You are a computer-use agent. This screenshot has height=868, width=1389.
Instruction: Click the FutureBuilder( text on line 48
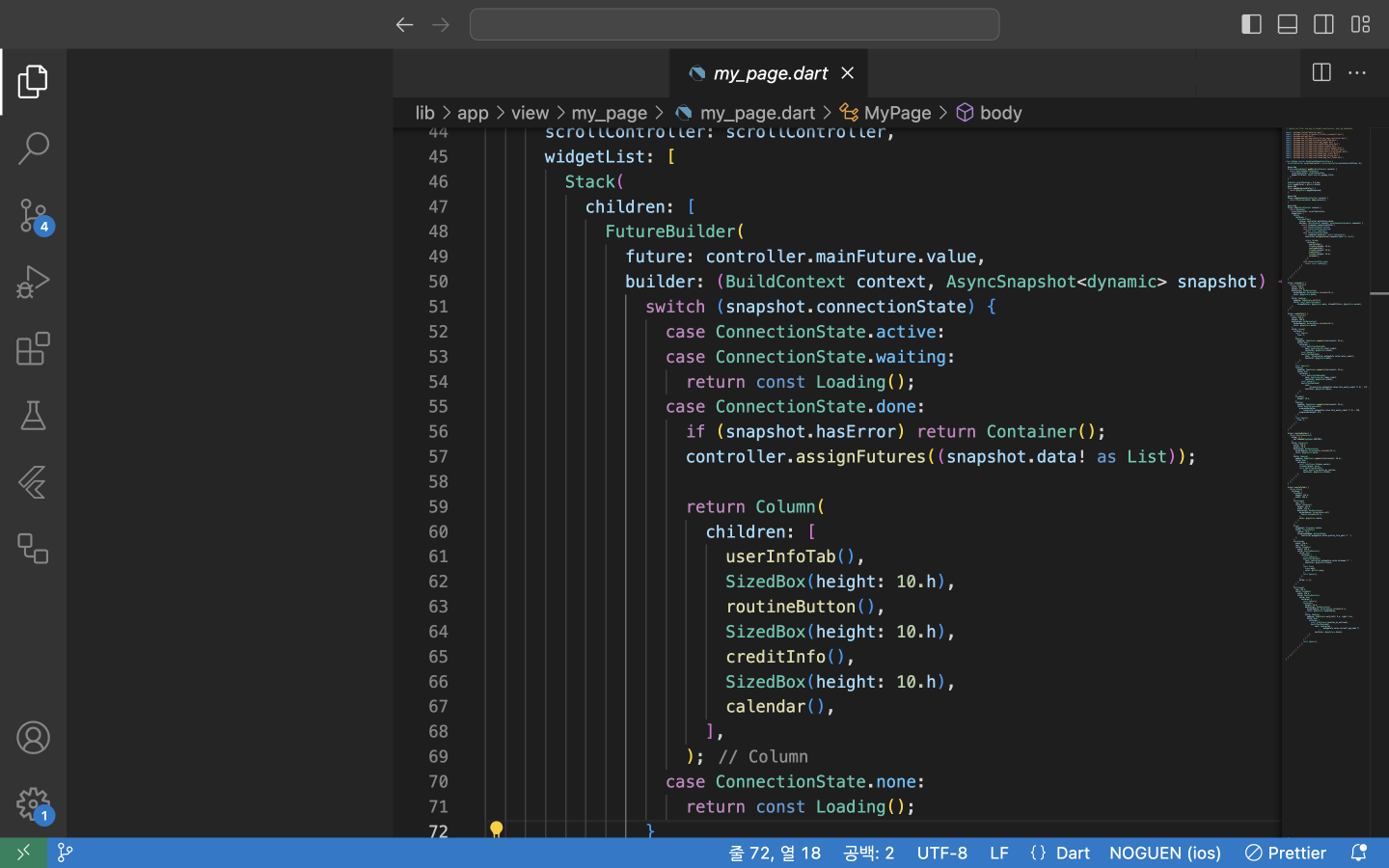675,231
